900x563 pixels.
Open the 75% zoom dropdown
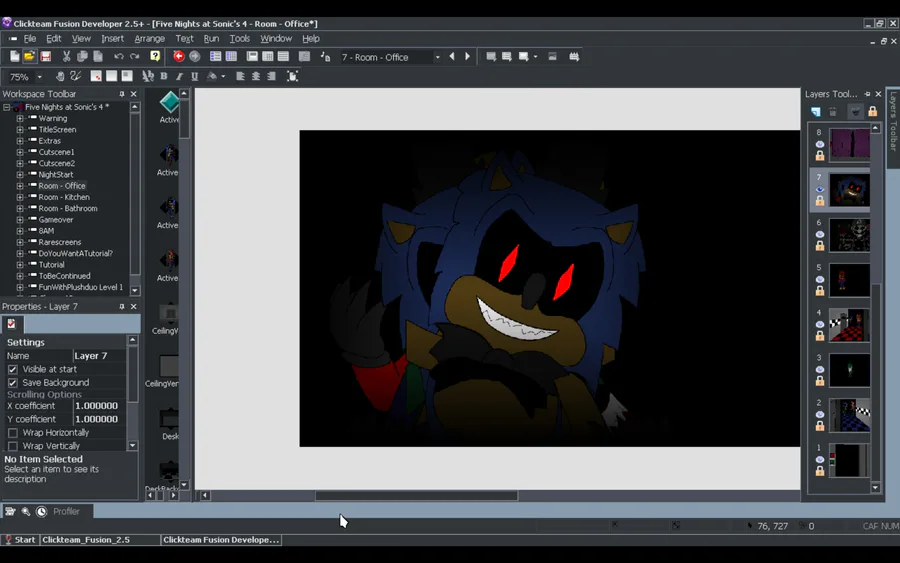coord(40,77)
